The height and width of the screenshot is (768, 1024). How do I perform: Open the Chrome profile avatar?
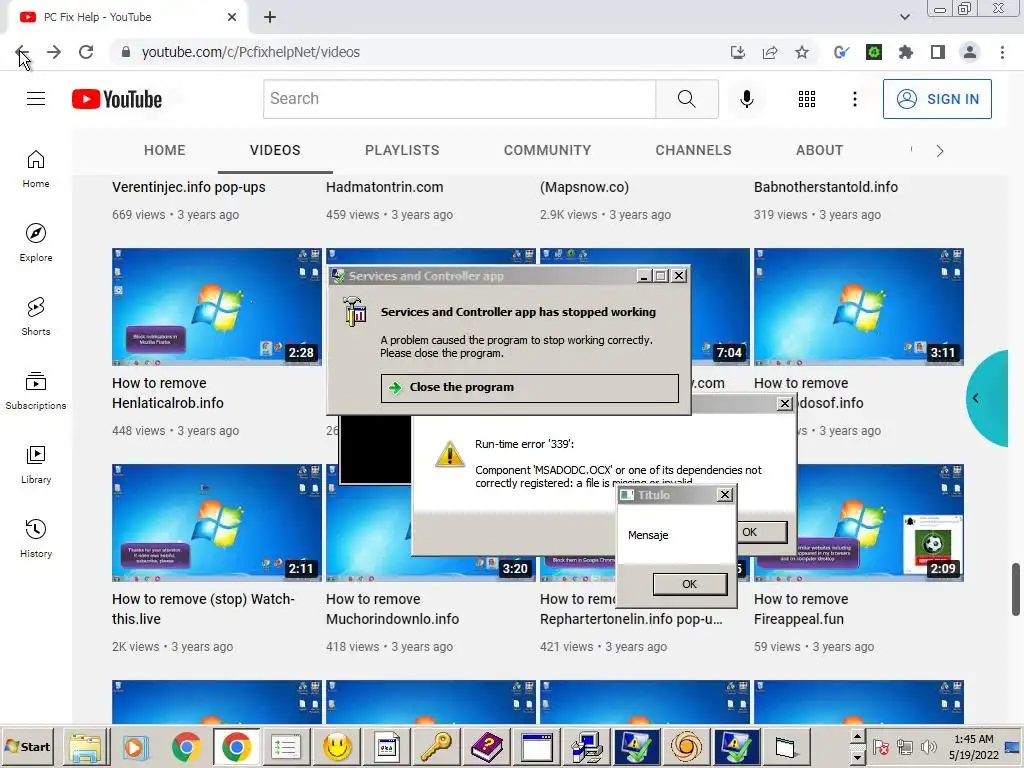click(970, 52)
